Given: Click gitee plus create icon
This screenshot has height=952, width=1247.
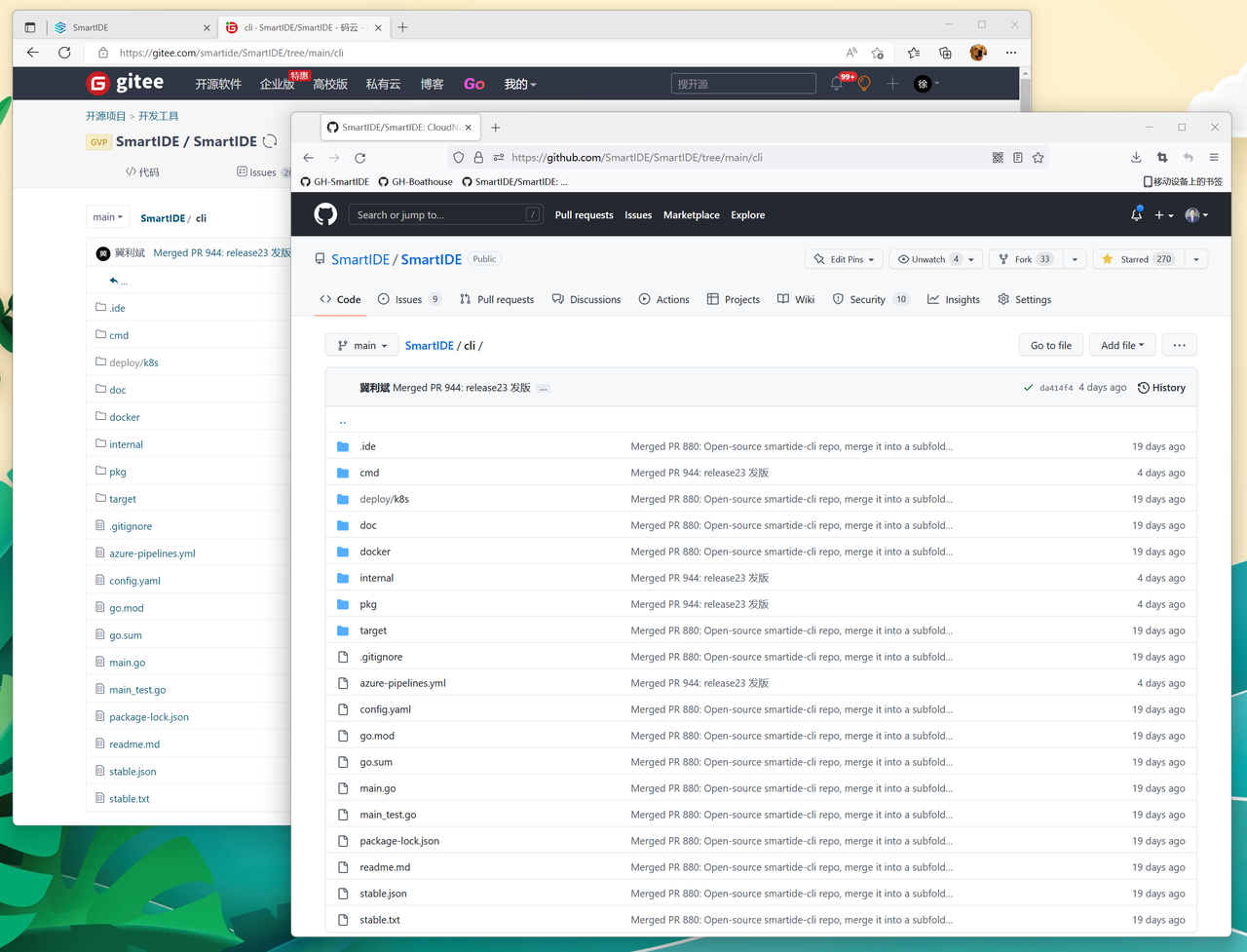Looking at the screenshot, I should [892, 84].
